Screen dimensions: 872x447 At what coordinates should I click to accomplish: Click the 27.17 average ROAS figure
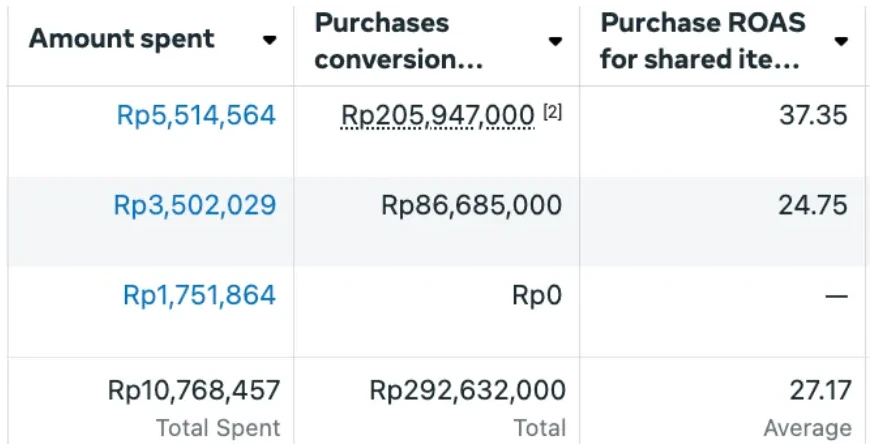click(x=817, y=389)
